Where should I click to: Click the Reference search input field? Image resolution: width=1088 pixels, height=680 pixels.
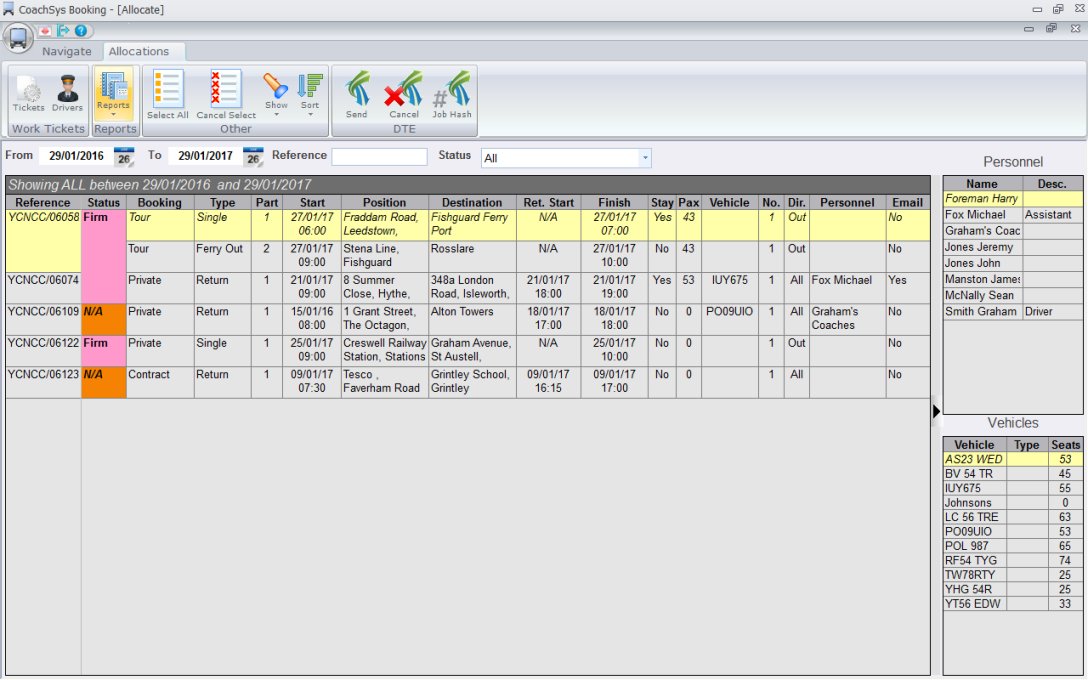pos(379,157)
